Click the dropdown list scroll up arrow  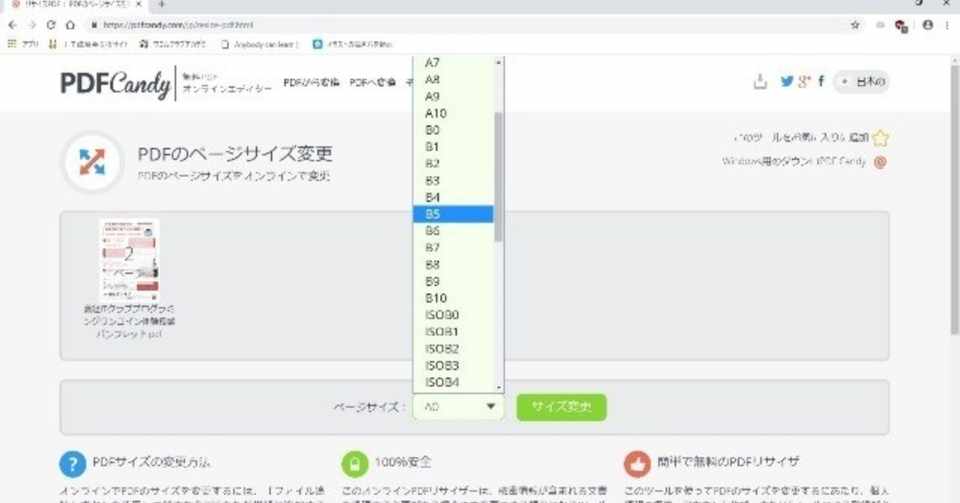point(498,62)
